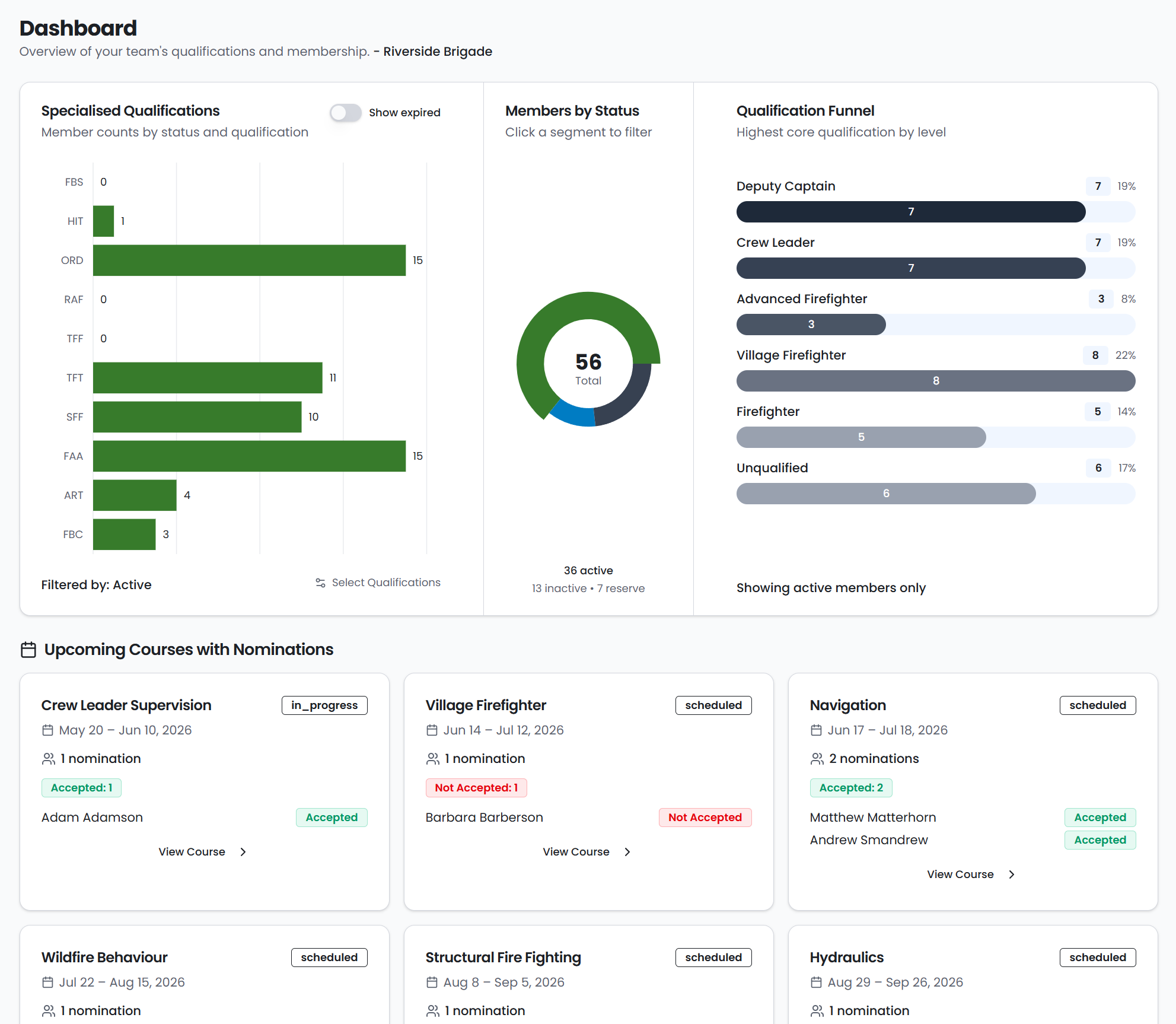Click calendar icon beside Aug 29 date
This screenshot has height=1024, width=1176.
[817, 982]
